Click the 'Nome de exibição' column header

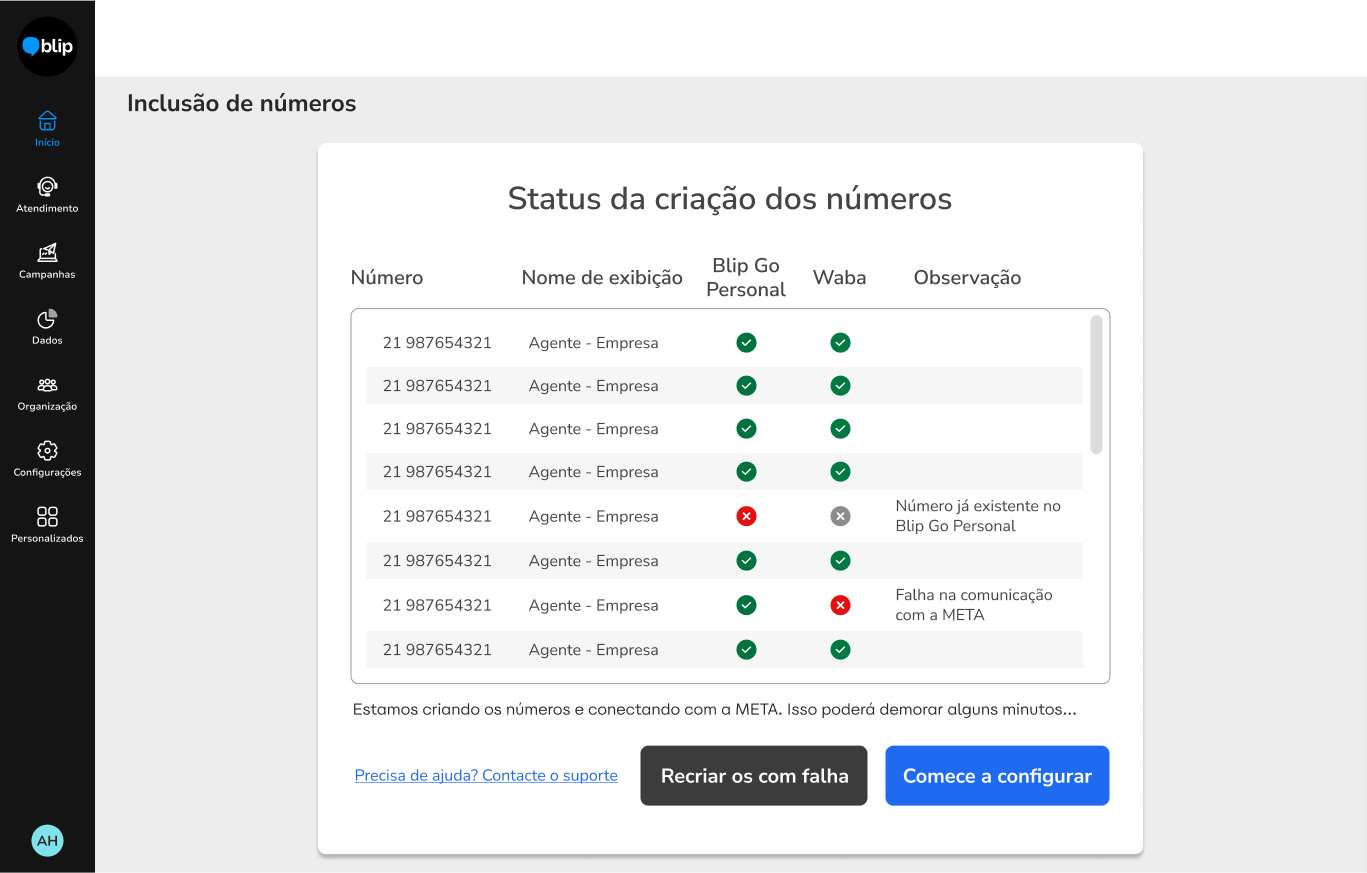pyautogui.click(x=602, y=277)
